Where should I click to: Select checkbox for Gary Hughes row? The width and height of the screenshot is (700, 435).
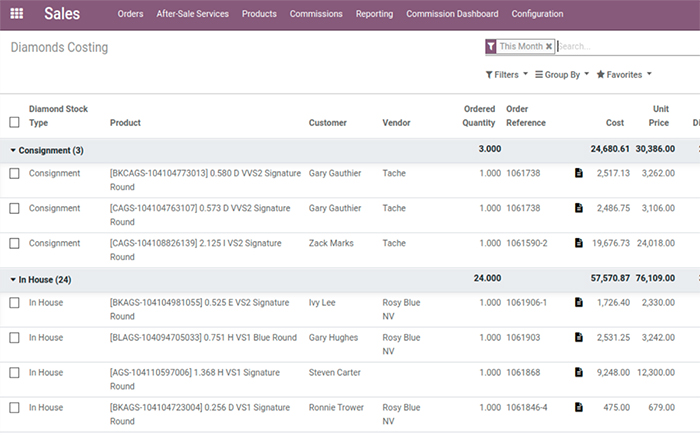point(14,338)
